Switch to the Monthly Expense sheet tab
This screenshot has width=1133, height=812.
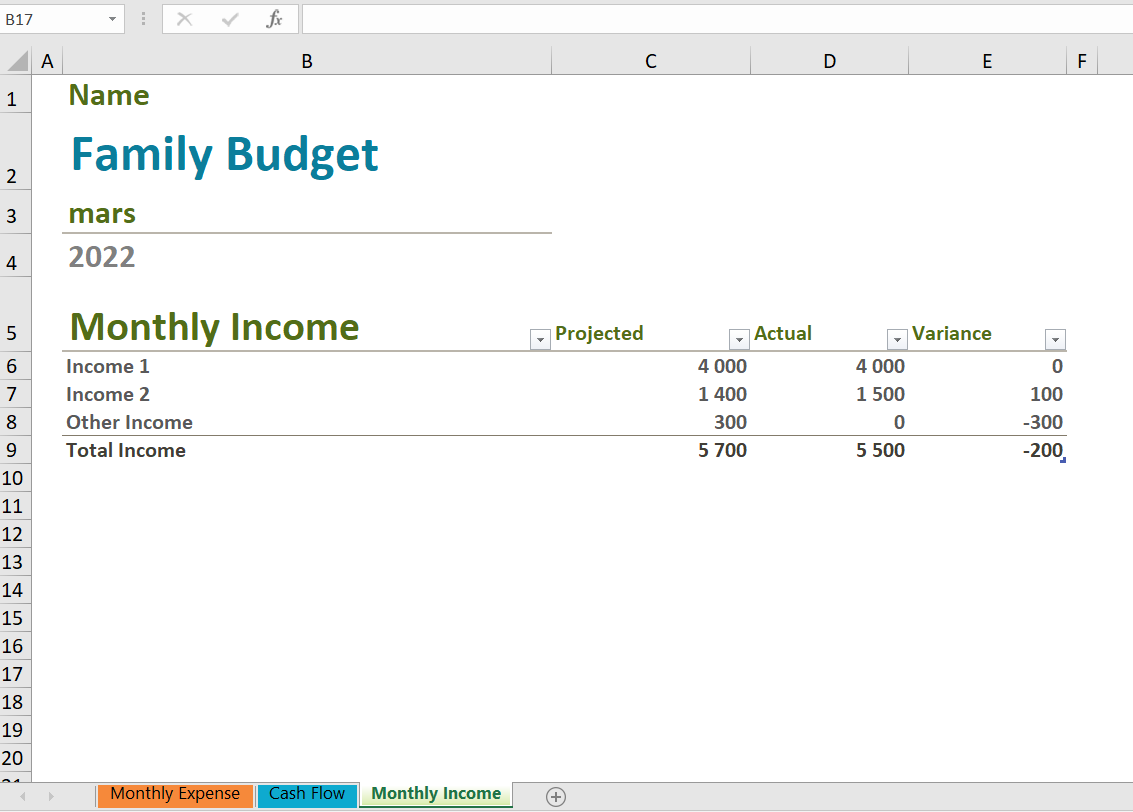click(175, 794)
